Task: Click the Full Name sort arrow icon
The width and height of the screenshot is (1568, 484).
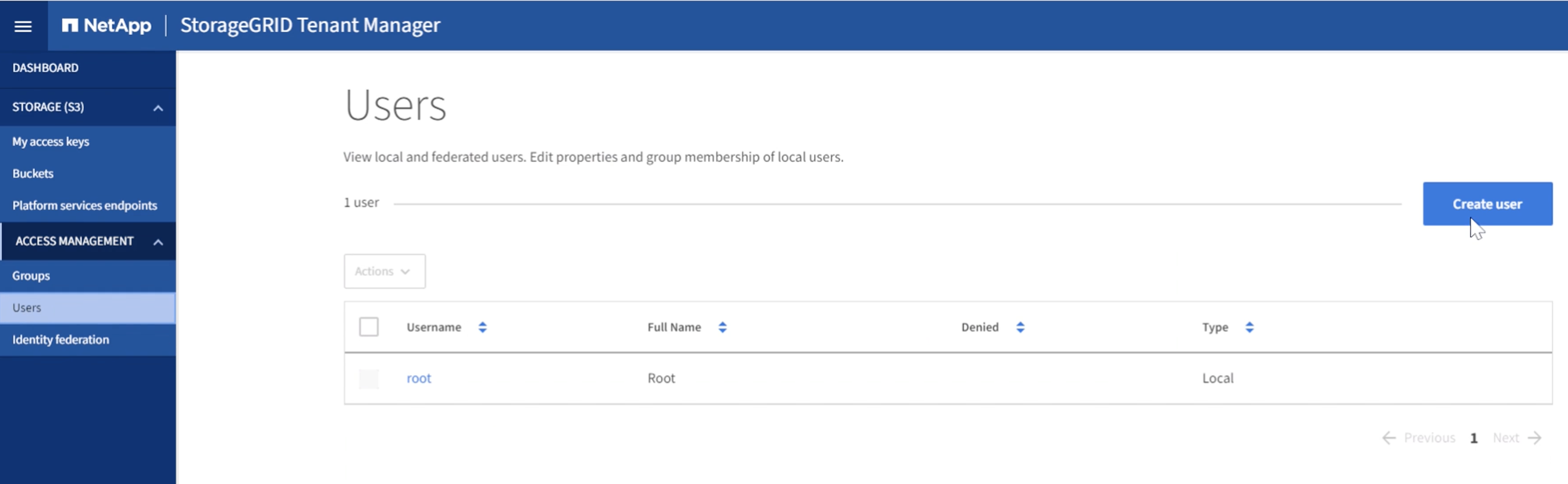Action: (x=723, y=327)
